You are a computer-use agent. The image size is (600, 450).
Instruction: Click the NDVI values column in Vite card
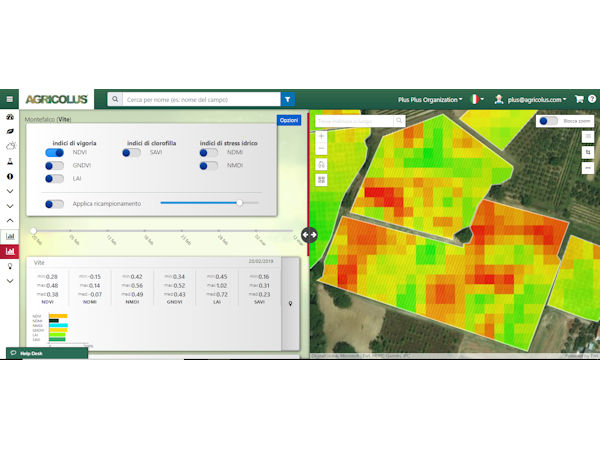(x=47, y=289)
